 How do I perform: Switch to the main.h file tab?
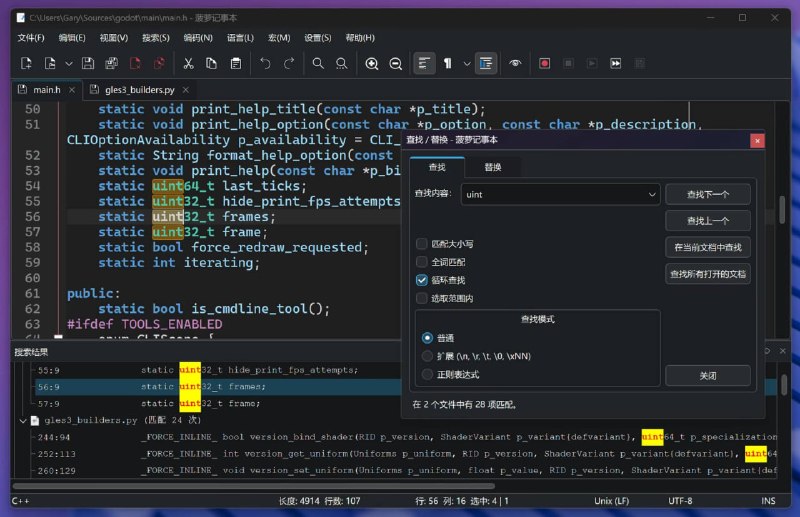click(x=46, y=90)
